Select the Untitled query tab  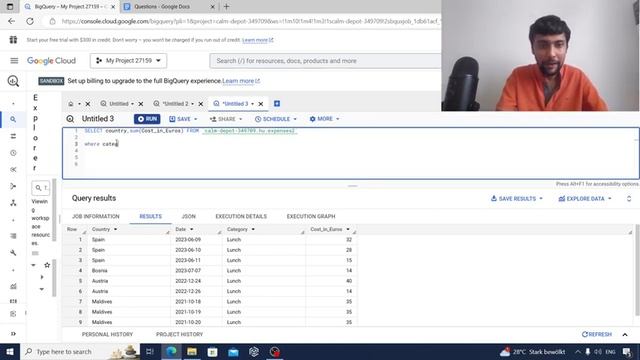pyautogui.click(x=118, y=104)
